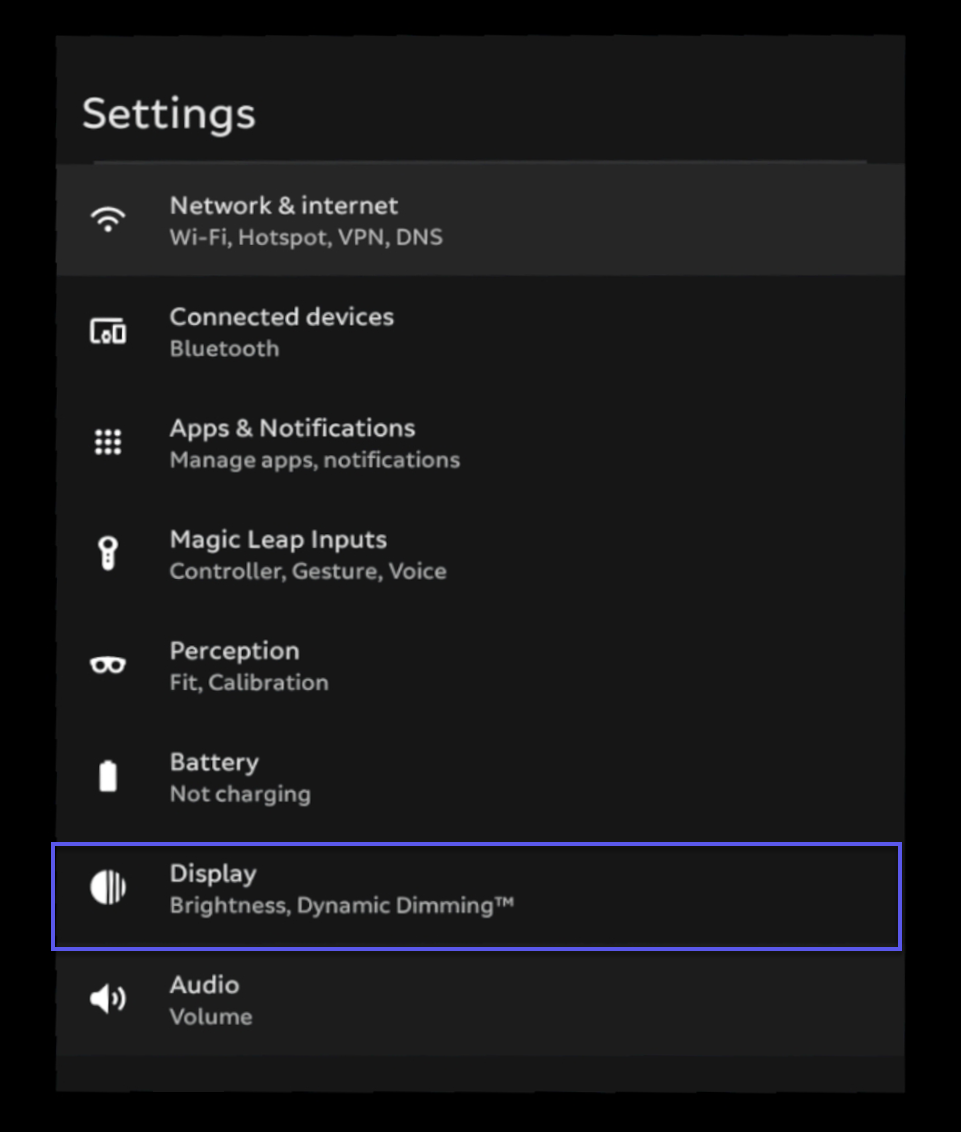Screen dimensions: 961x1132
Task: Select the Battery status icon
Action: [x=108, y=775]
